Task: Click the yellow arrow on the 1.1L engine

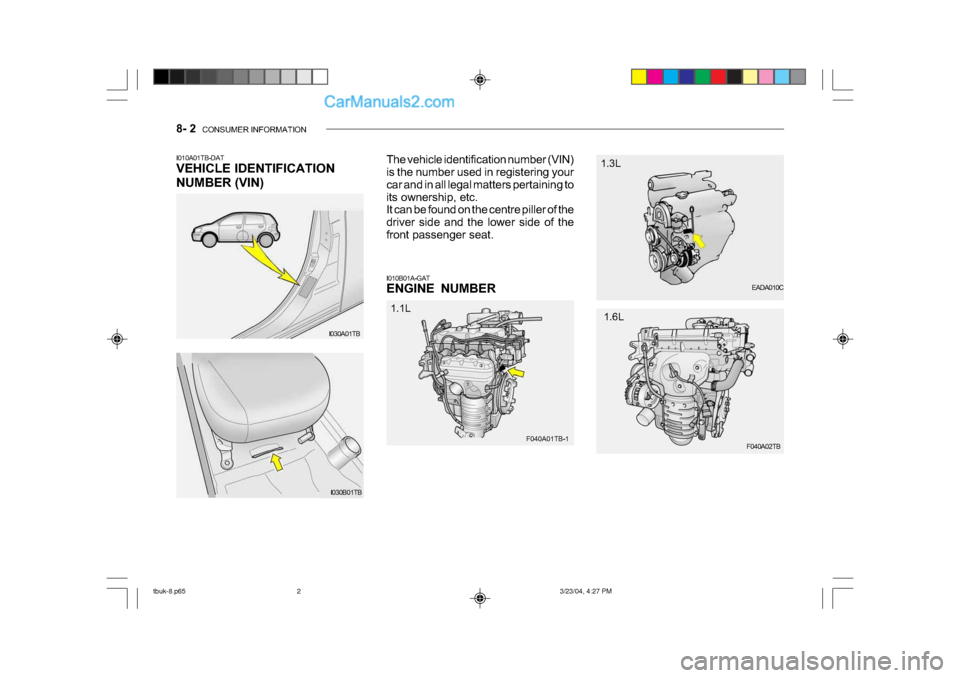Action: 515,372
